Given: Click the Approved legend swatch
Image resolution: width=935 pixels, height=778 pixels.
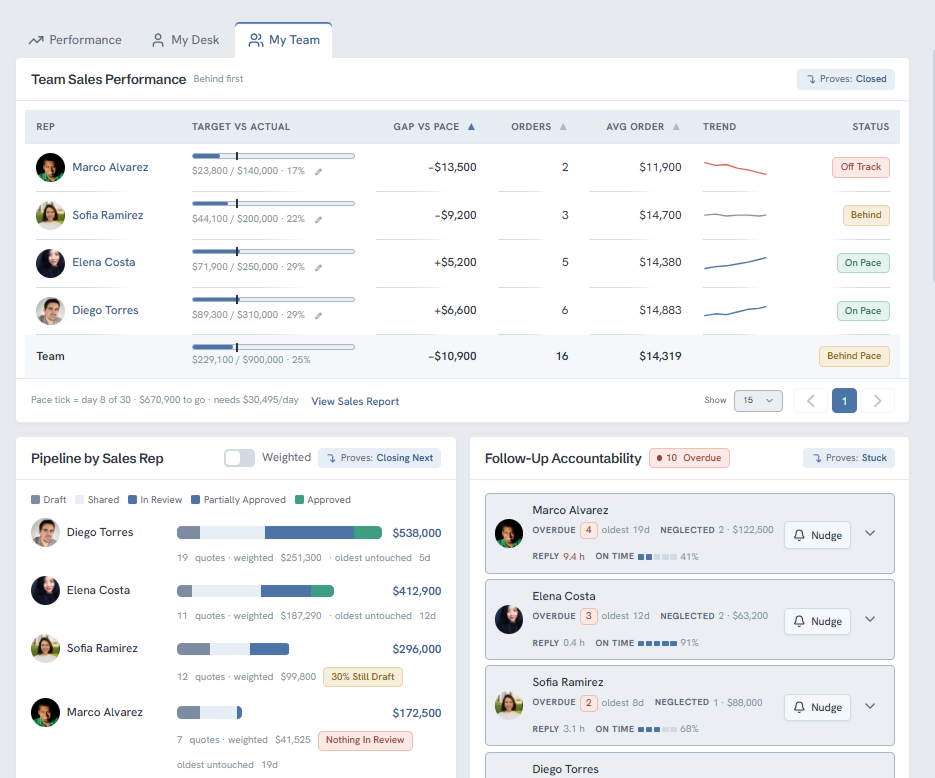Looking at the screenshot, I should [x=299, y=500].
